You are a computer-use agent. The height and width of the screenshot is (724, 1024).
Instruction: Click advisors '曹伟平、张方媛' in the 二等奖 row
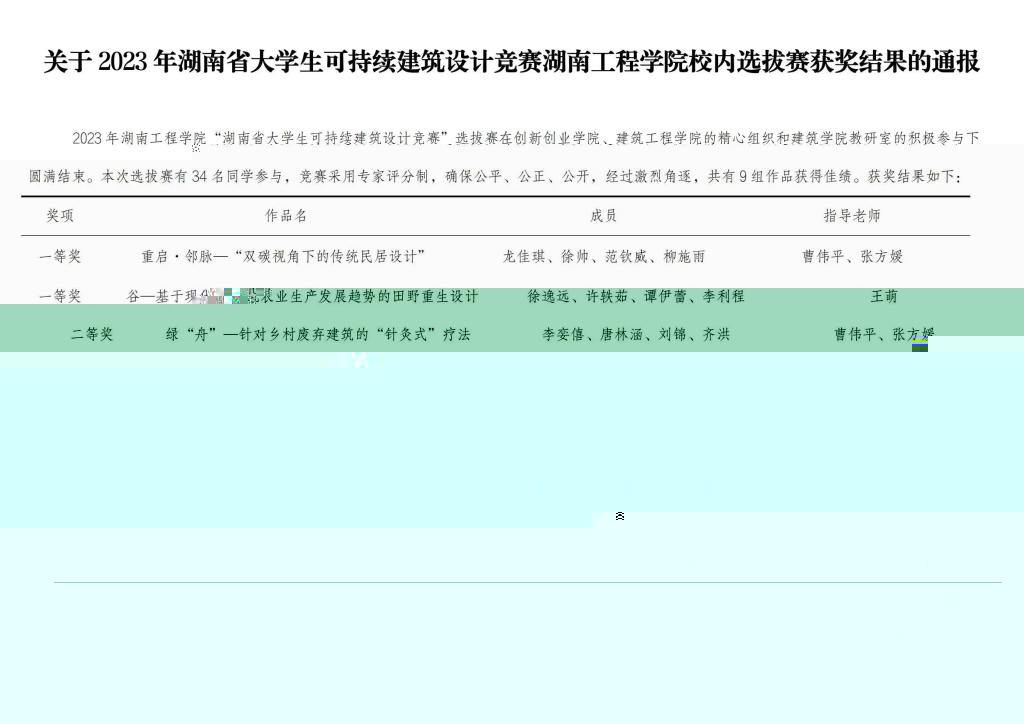click(884, 334)
